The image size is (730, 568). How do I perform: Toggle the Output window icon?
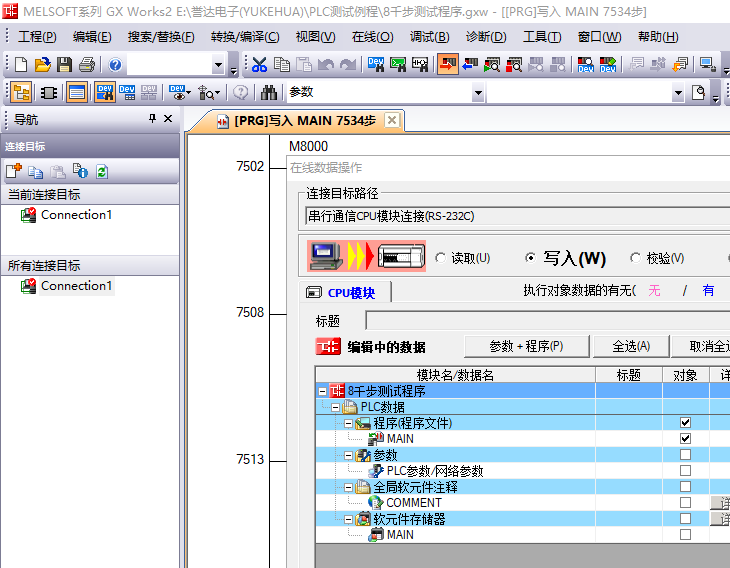[77, 93]
